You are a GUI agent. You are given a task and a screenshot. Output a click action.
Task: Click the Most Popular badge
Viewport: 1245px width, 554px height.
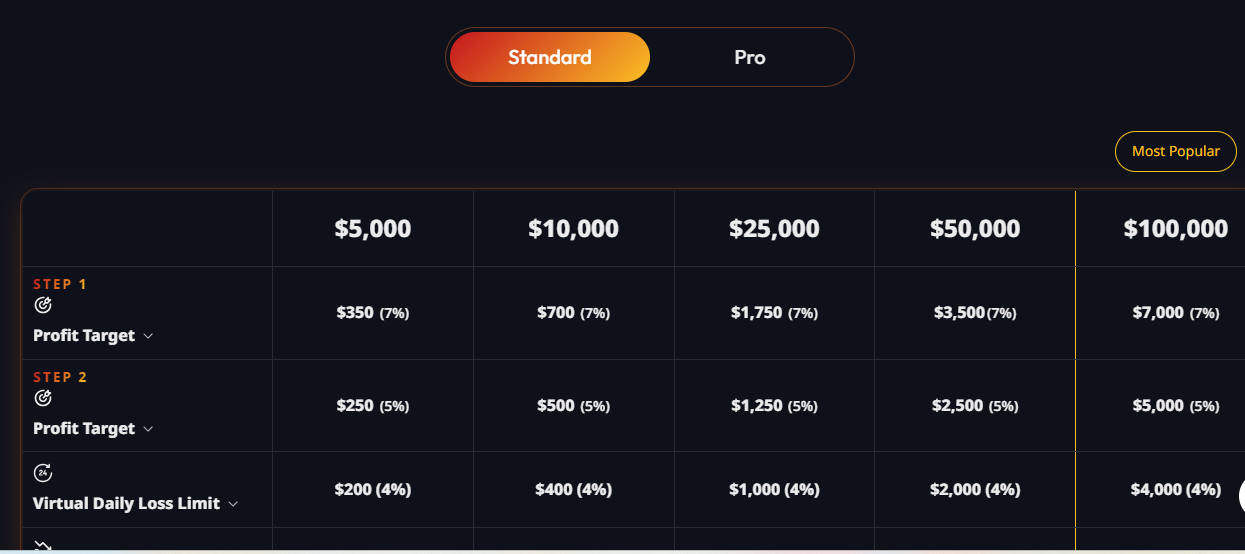coord(1176,151)
